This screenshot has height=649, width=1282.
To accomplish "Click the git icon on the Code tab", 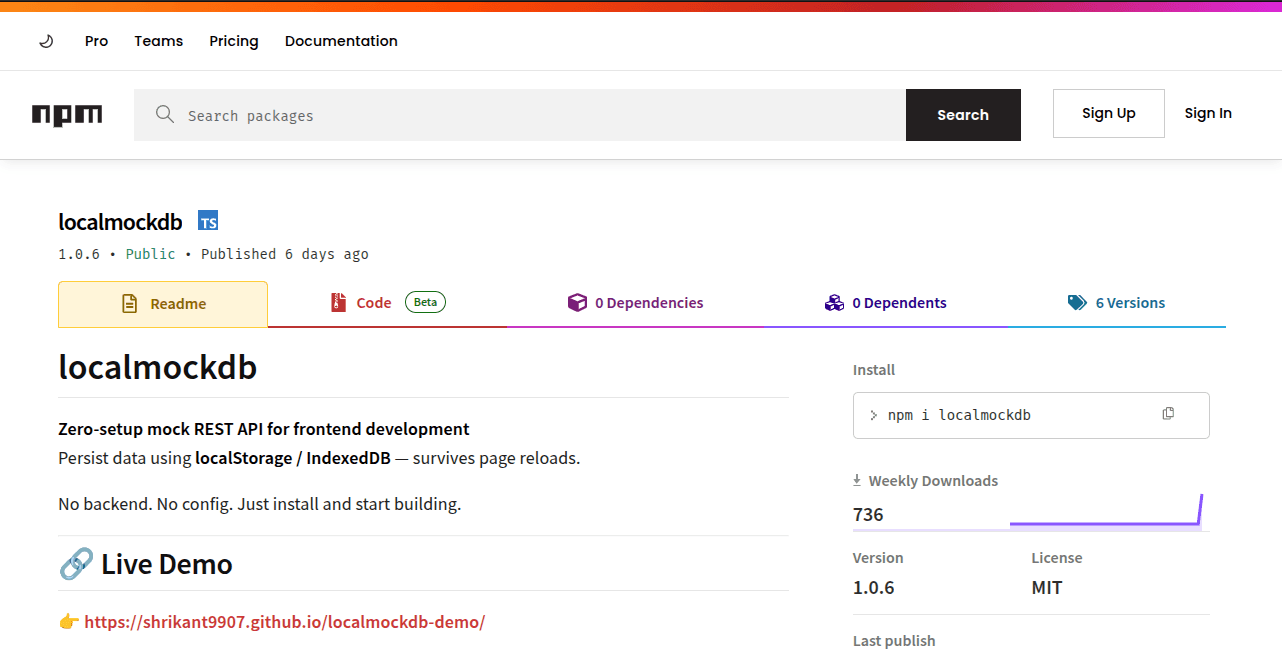I will [x=338, y=302].
